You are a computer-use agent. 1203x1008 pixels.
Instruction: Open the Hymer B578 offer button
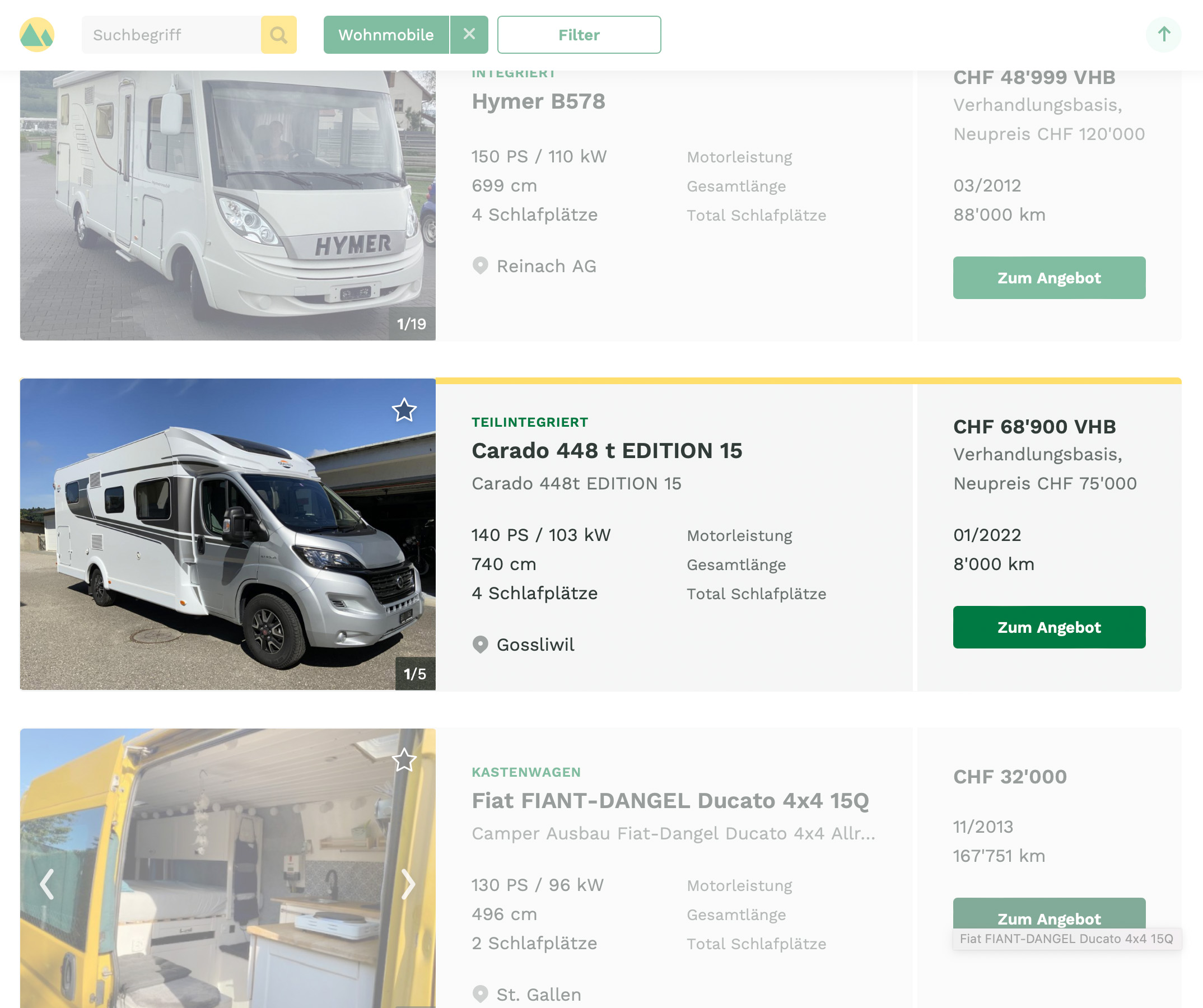pos(1049,278)
